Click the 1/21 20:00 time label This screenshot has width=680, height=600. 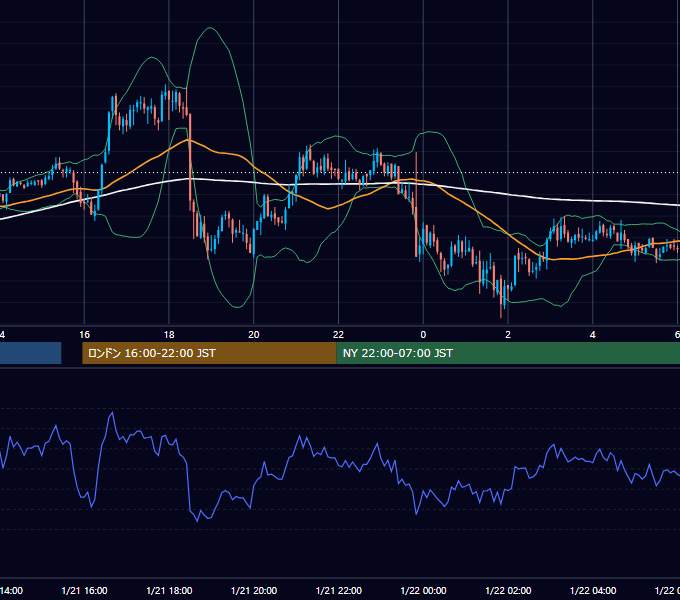click(x=254, y=590)
